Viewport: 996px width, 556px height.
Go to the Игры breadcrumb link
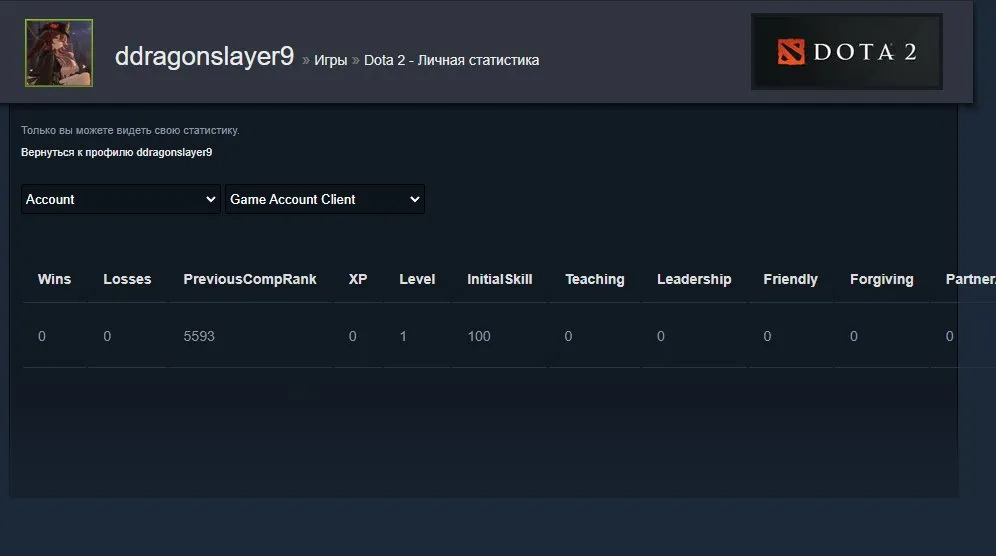pyautogui.click(x=330, y=60)
